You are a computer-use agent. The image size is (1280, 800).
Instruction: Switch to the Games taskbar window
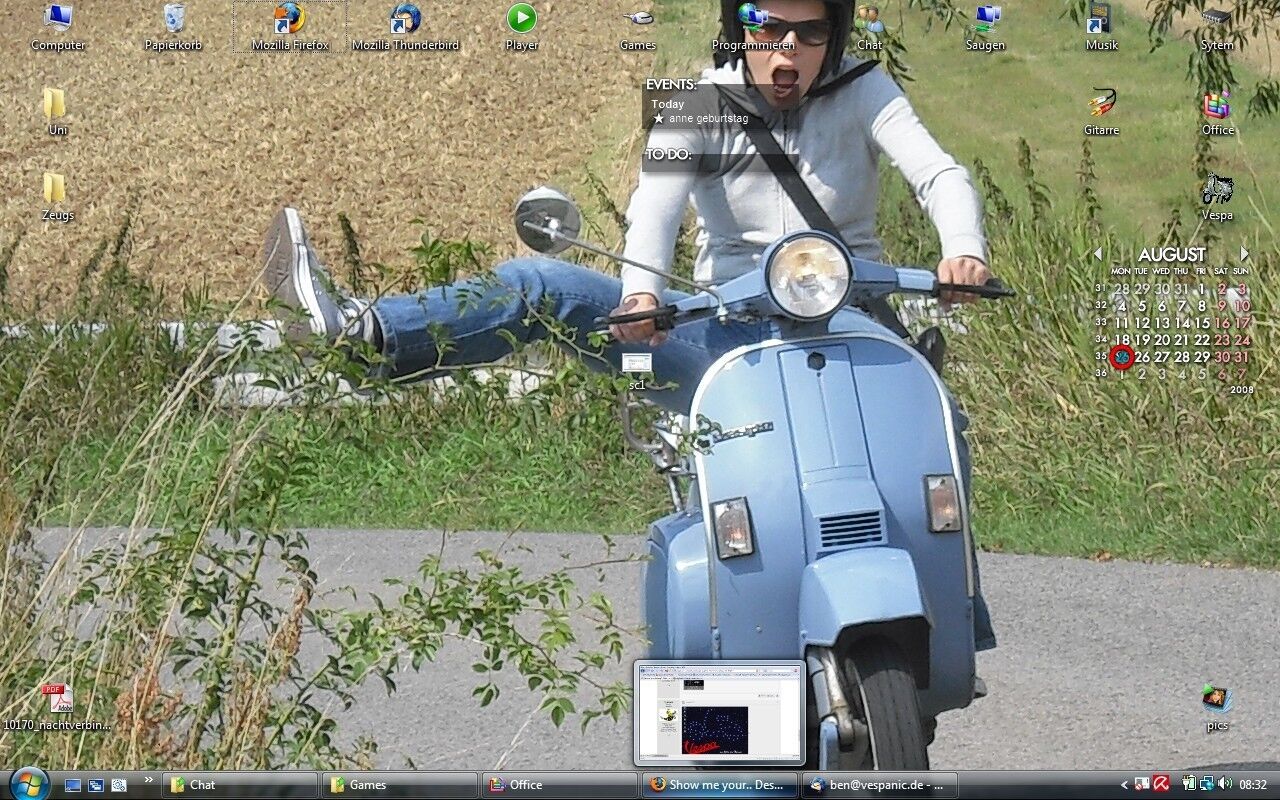[x=398, y=785]
